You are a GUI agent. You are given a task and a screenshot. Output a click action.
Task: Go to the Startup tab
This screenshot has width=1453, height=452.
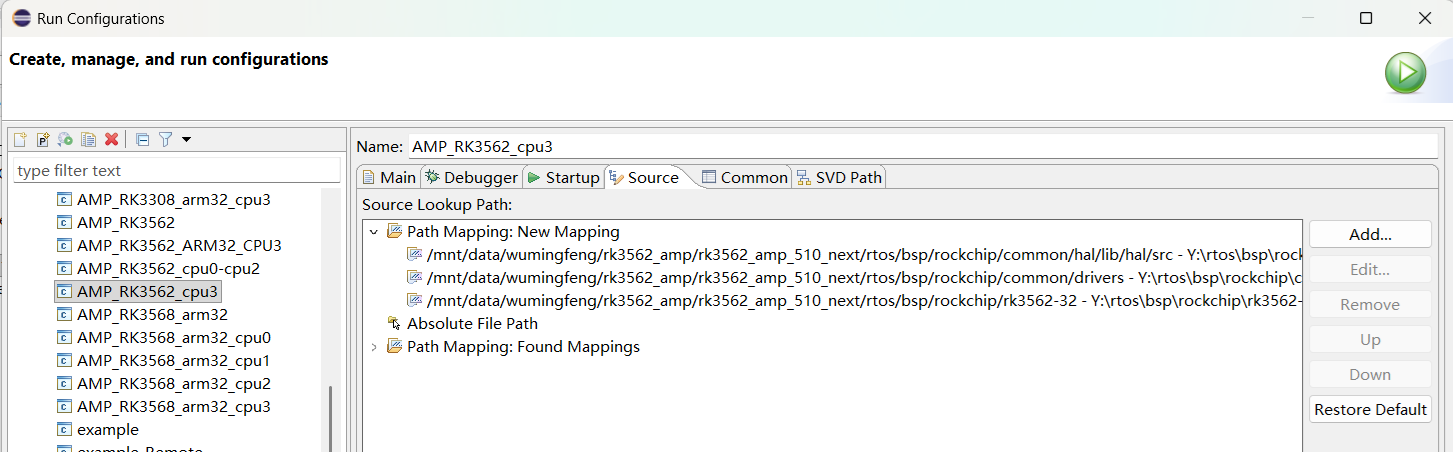pyautogui.click(x=563, y=178)
